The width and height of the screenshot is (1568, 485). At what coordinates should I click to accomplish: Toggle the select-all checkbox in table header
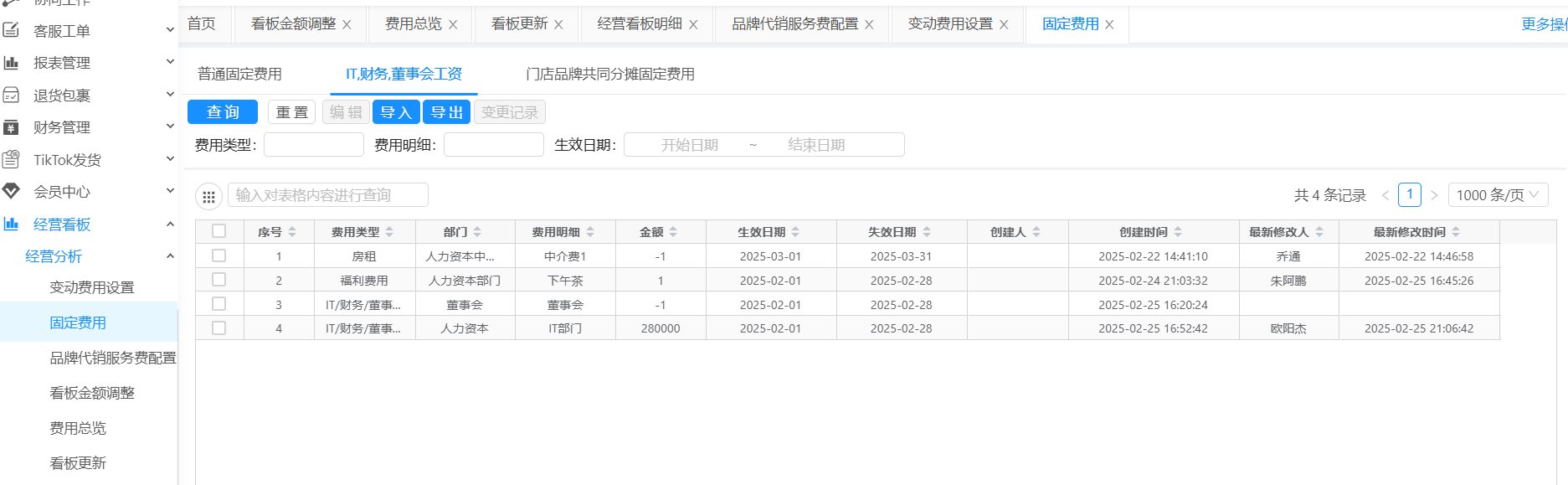(219, 231)
